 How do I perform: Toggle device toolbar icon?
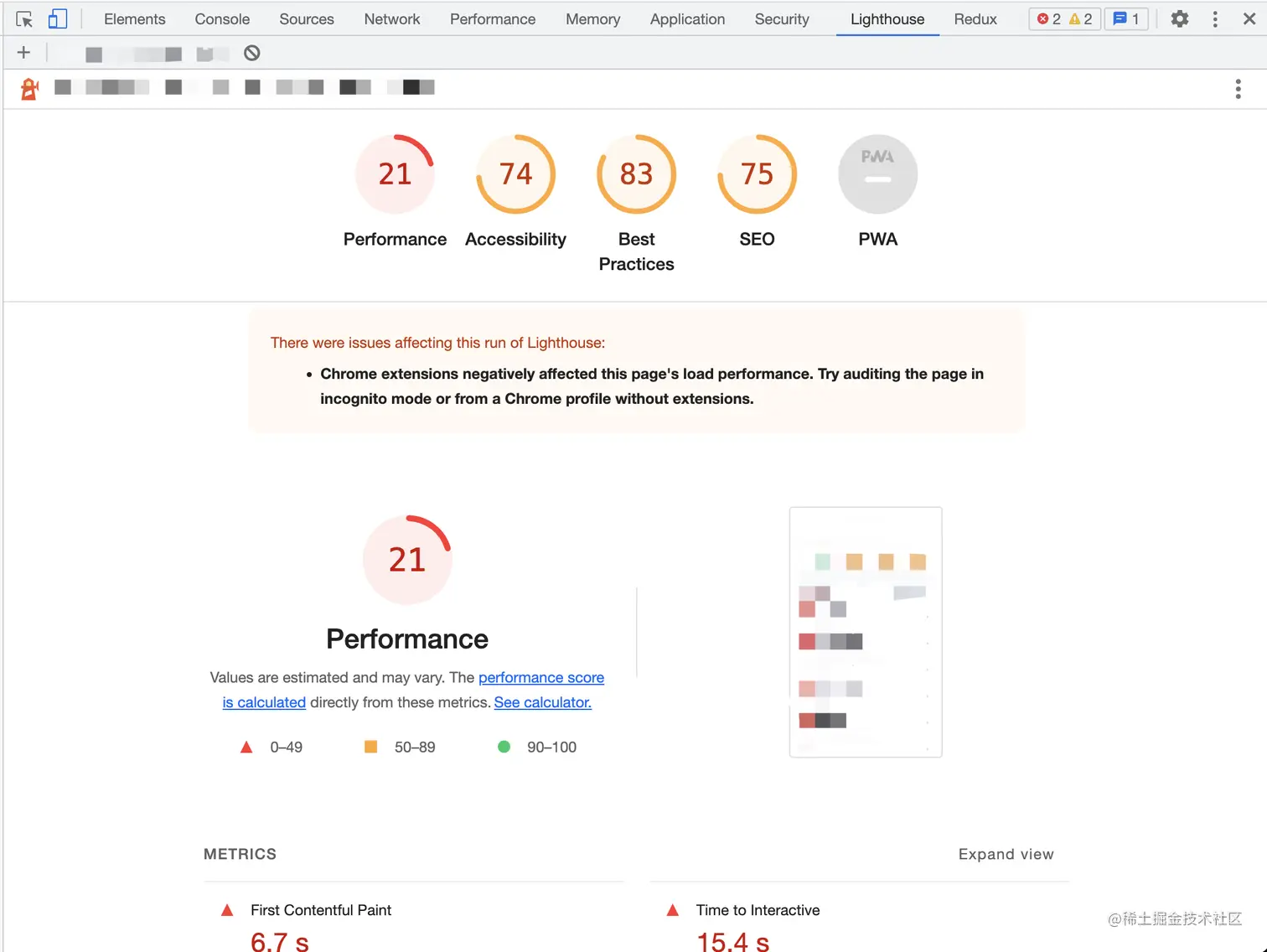click(x=57, y=18)
